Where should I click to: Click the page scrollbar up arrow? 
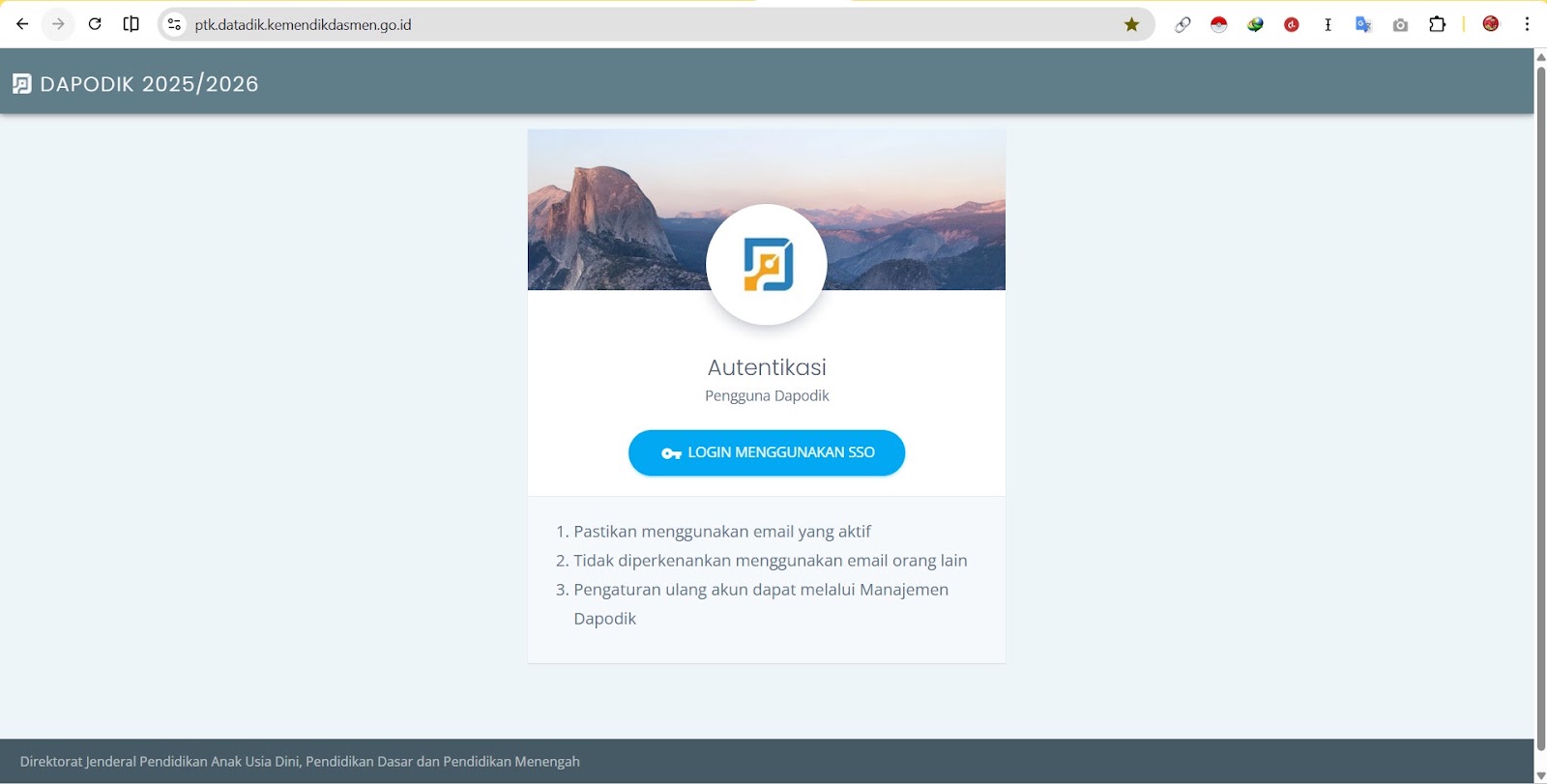(1541, 57)
